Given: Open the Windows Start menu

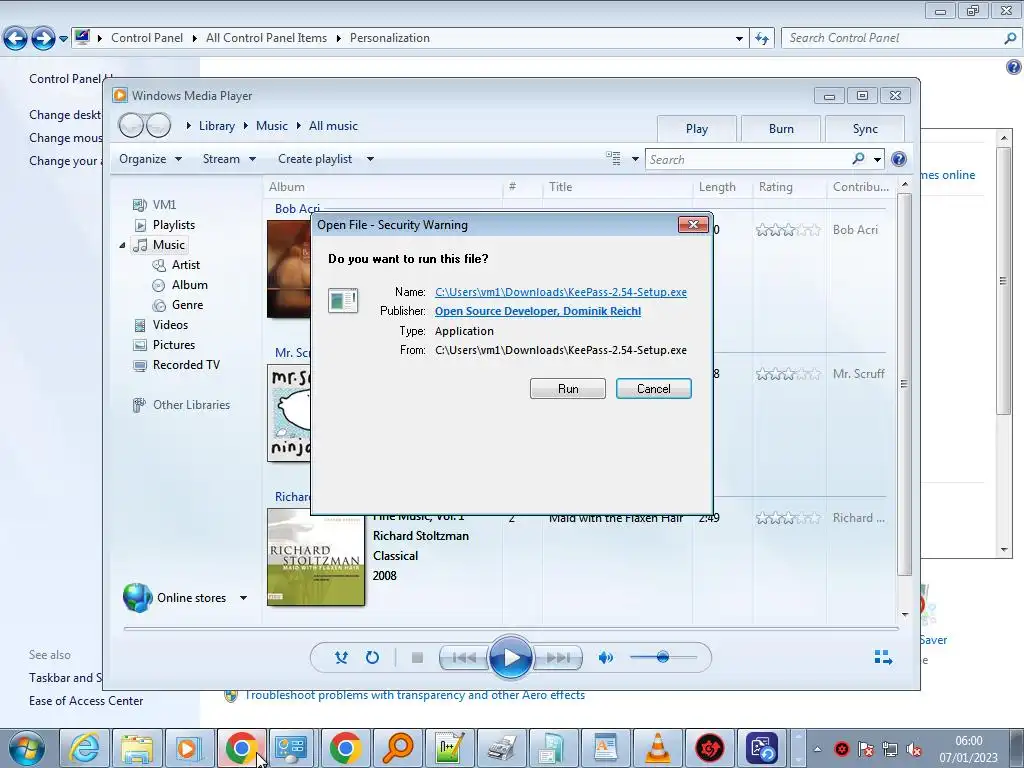Looking at the screenshot, I should pyautogui.click(x=27, y=748).
